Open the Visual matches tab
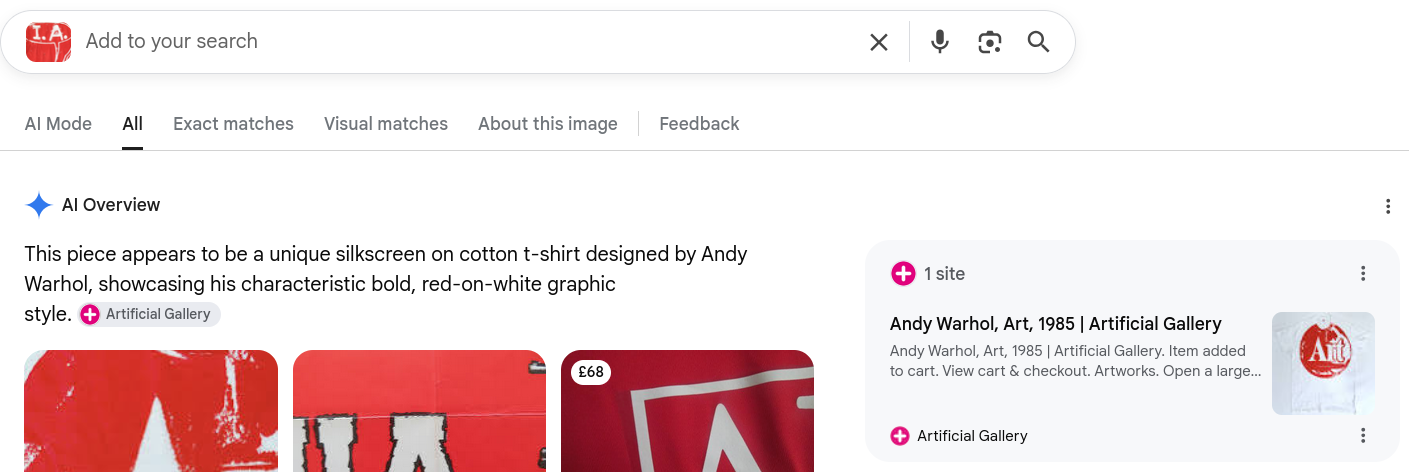Screen dimensions: 1409x472 tap(386, 124)
